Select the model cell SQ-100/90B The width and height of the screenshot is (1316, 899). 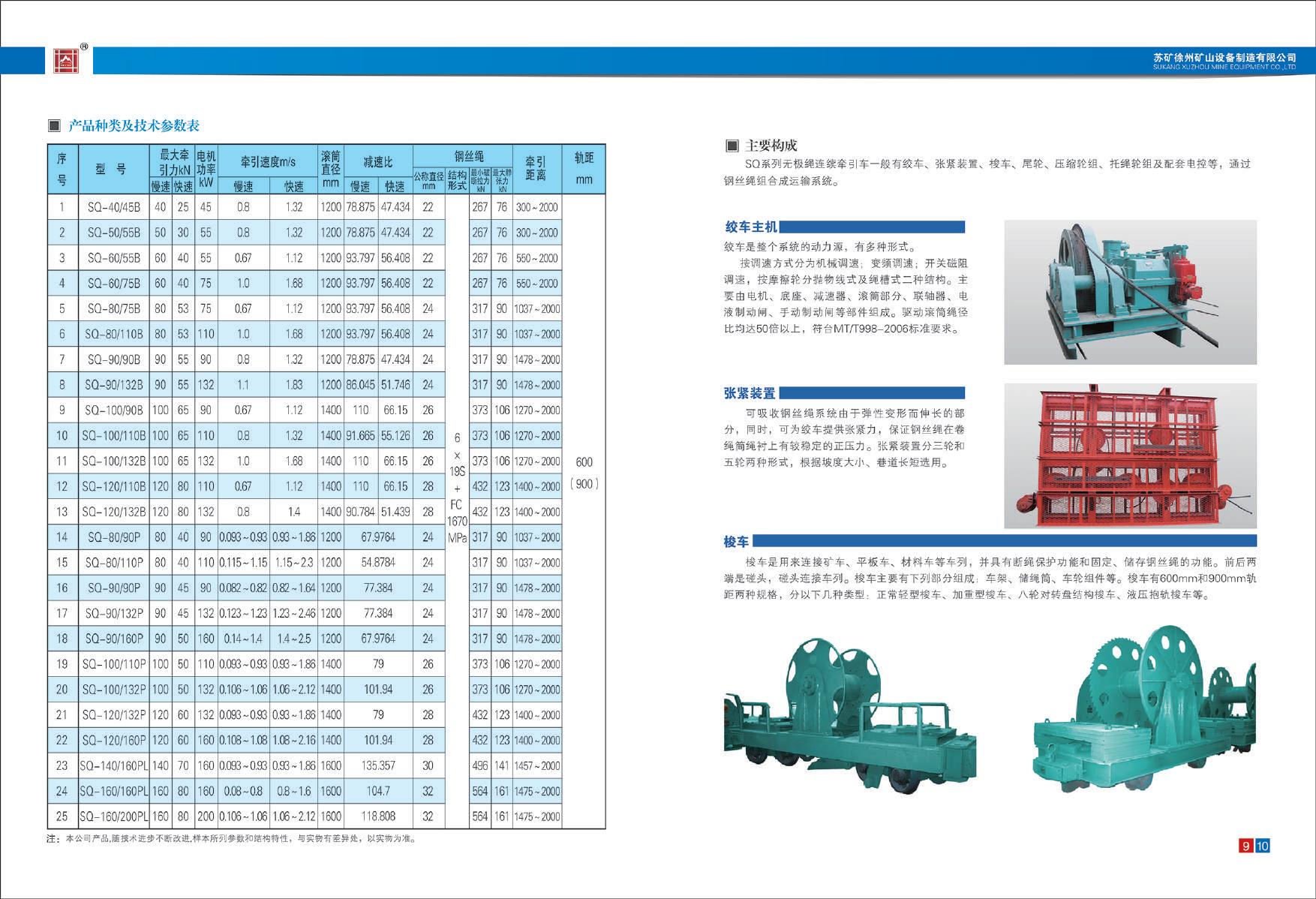point(113,410)
